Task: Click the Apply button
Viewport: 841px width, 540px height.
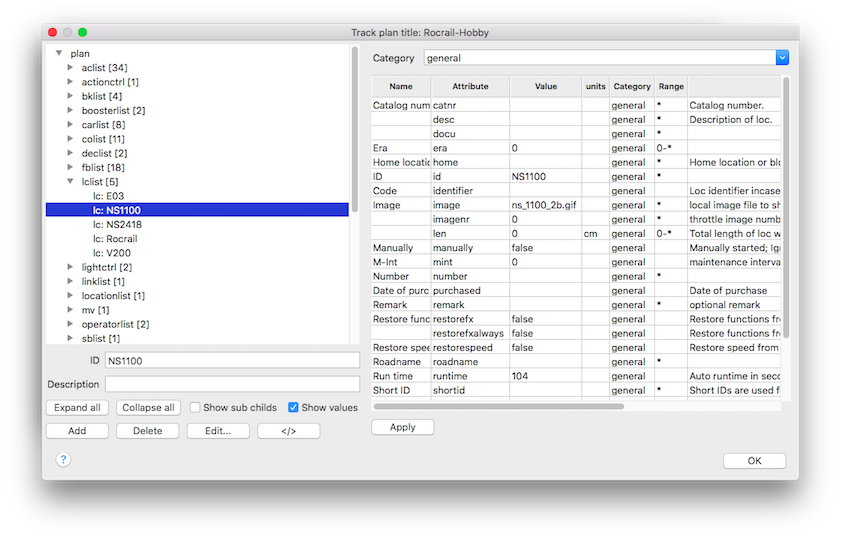Action: pos(402,427)
